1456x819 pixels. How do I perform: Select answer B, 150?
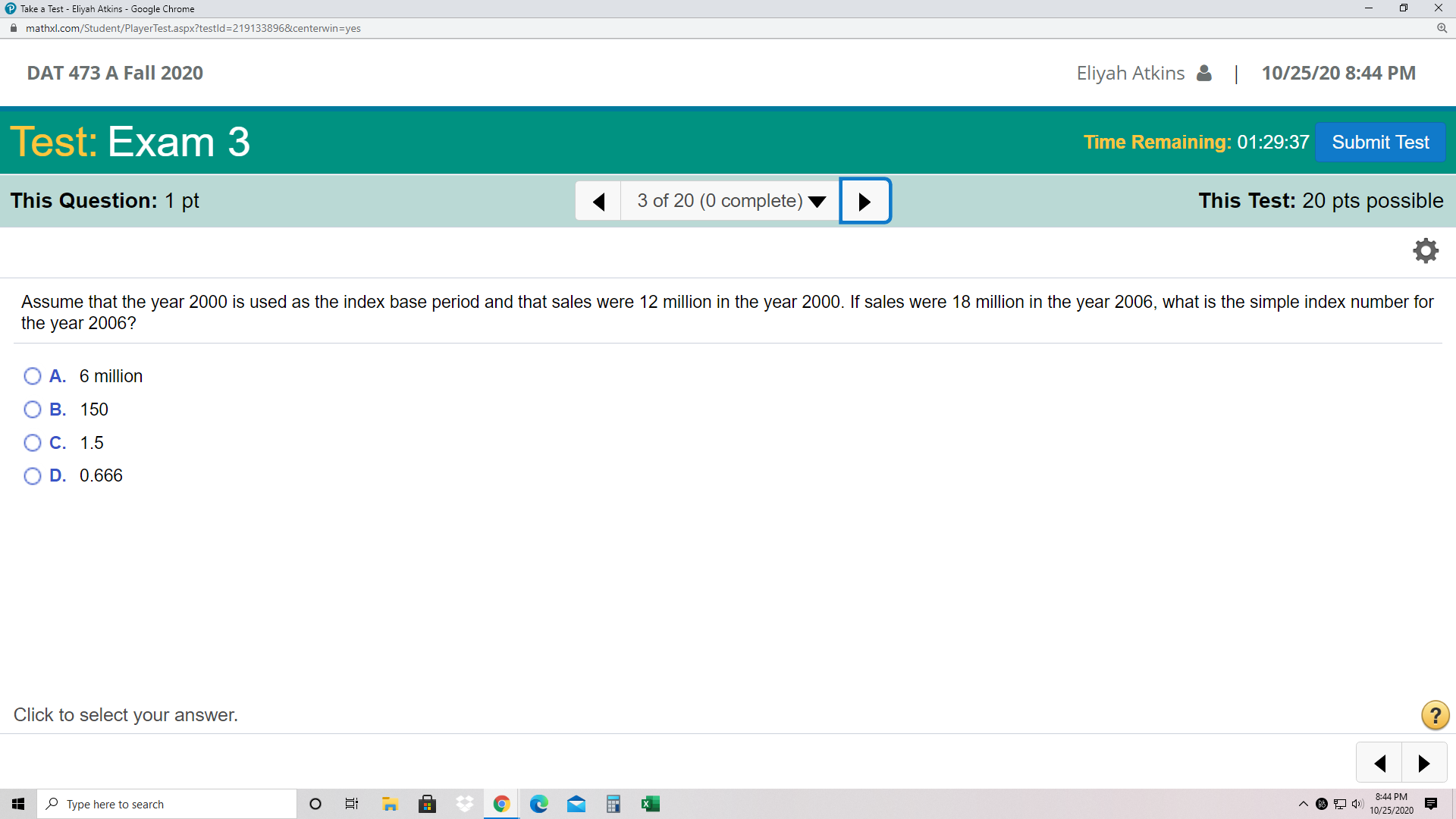(33, 409)
